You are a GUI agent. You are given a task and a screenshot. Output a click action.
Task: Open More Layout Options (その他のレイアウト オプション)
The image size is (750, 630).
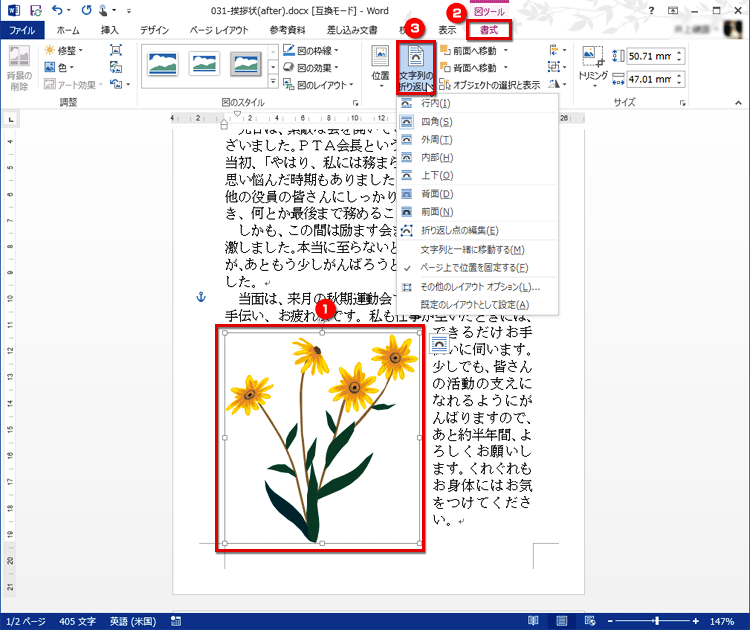point(478,287)
